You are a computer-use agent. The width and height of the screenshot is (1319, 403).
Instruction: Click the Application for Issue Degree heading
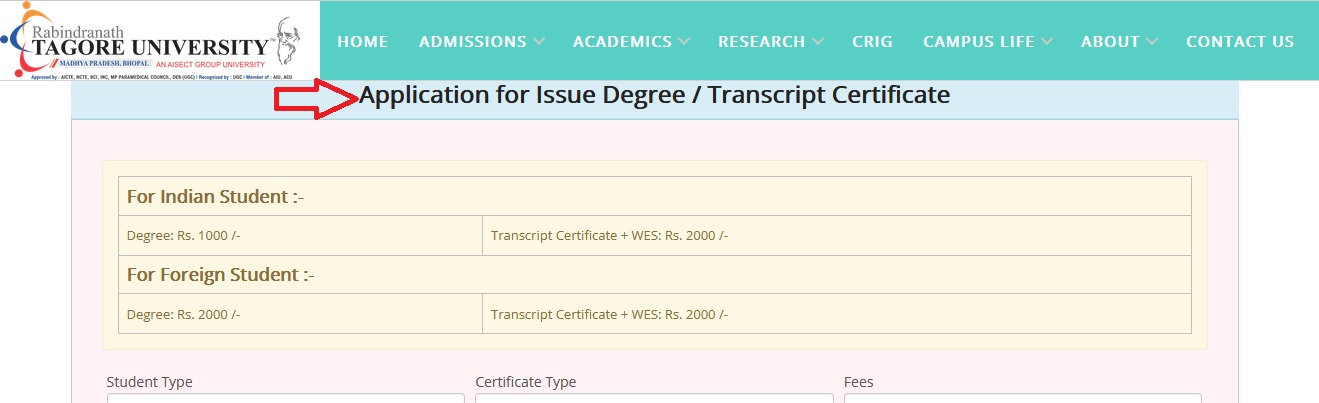654,96
